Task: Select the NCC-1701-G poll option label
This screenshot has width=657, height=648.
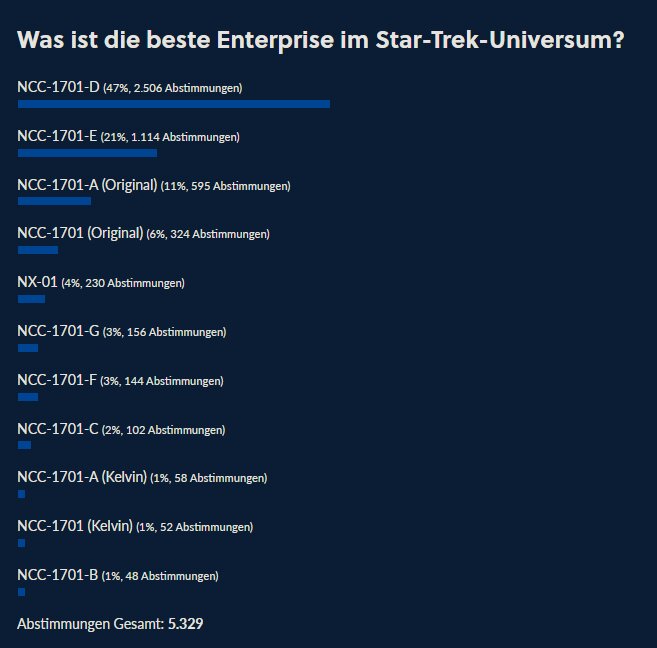Action: coord(59,331)
